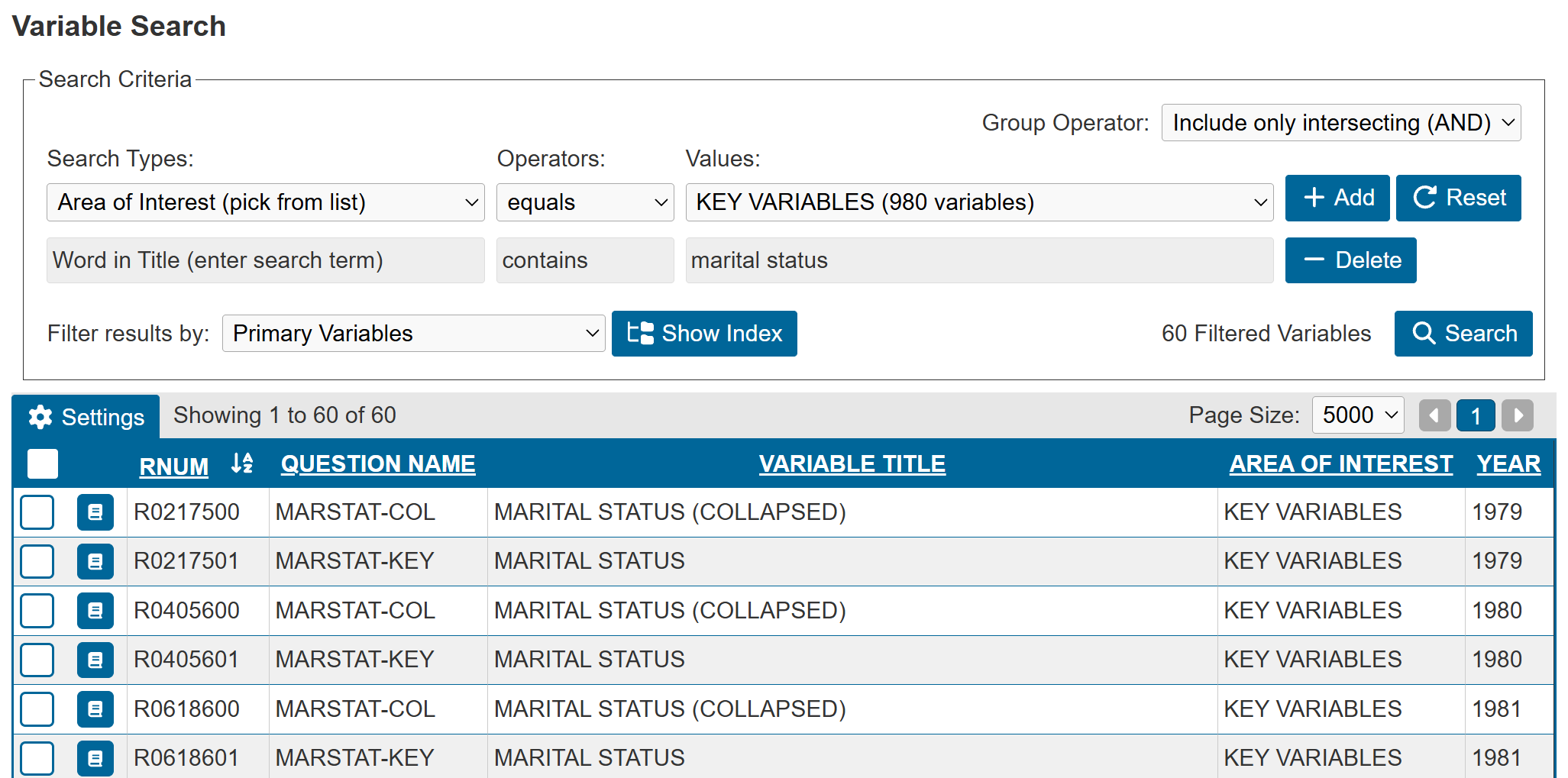The image size is (1568, 778).
Task: Click the 60 Filtered Variables text
Action: click(1266, 334)
